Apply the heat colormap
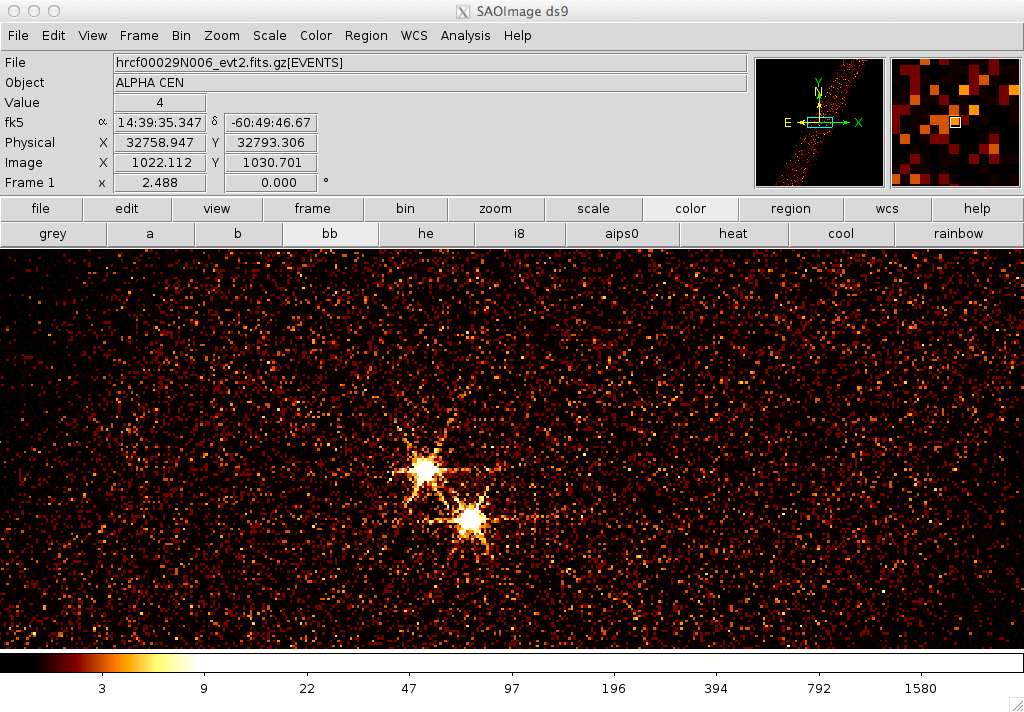The width and height of the screenshot is (1024, 712). point(733,234)
